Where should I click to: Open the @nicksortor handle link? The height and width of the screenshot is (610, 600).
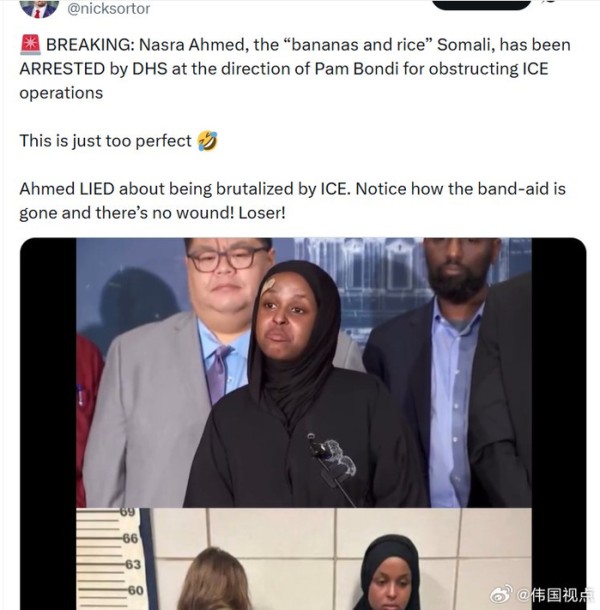109,8
